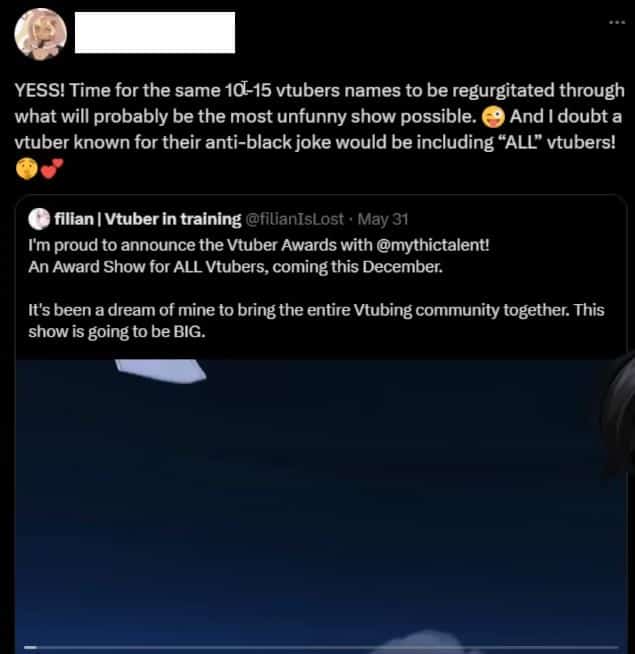Open filian's small avatar in quoted tweet

pos(39,219)
